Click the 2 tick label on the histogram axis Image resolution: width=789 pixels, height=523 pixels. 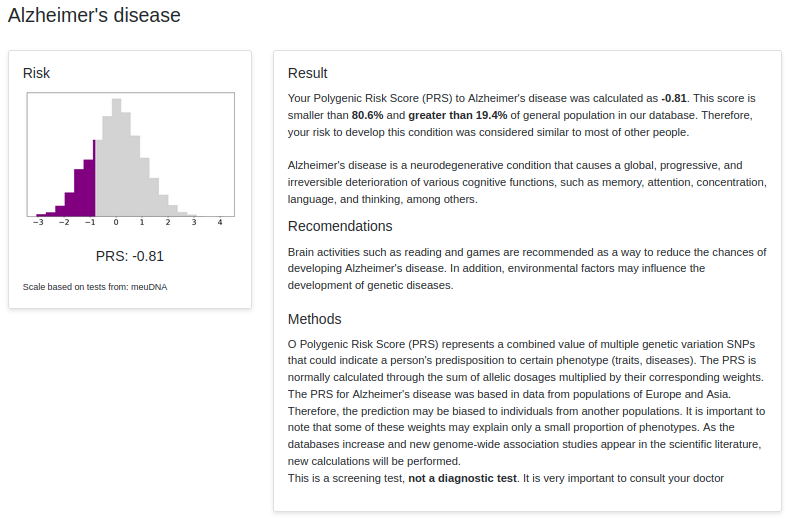[x=168, y=223]
